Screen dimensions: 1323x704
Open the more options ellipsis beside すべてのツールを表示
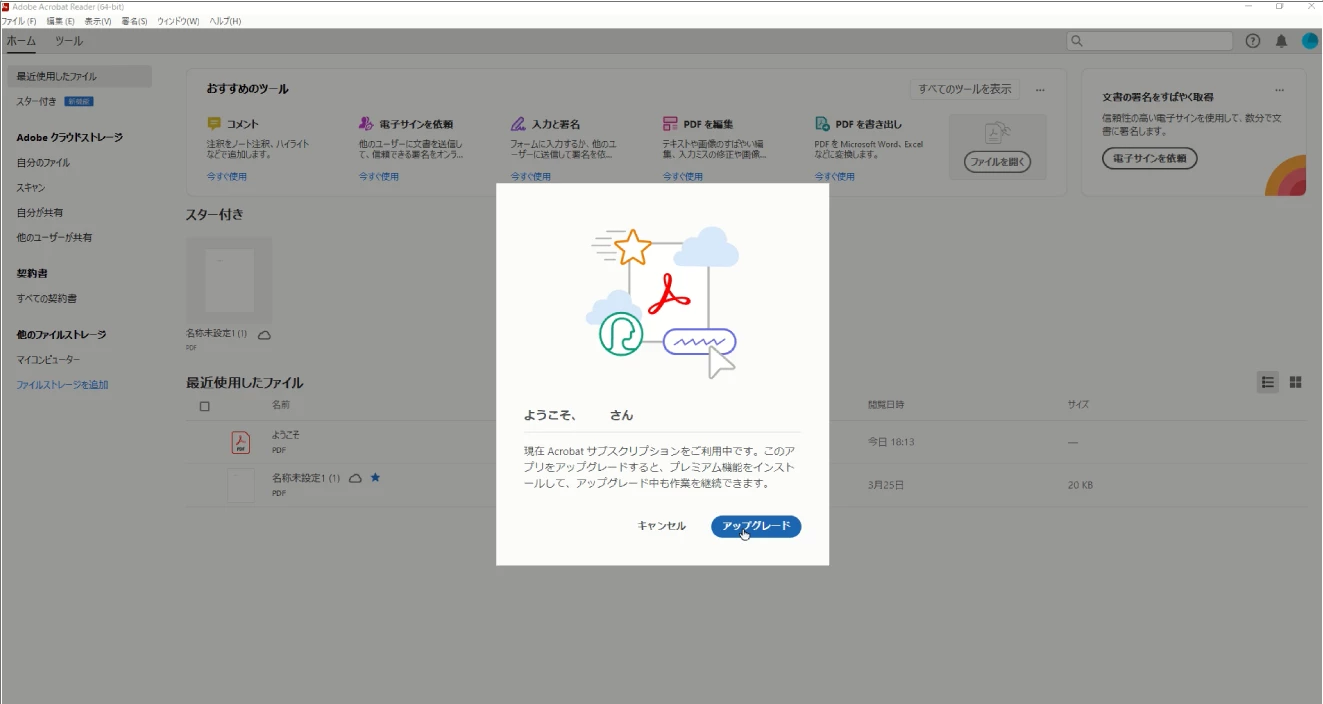(1040, 90)
